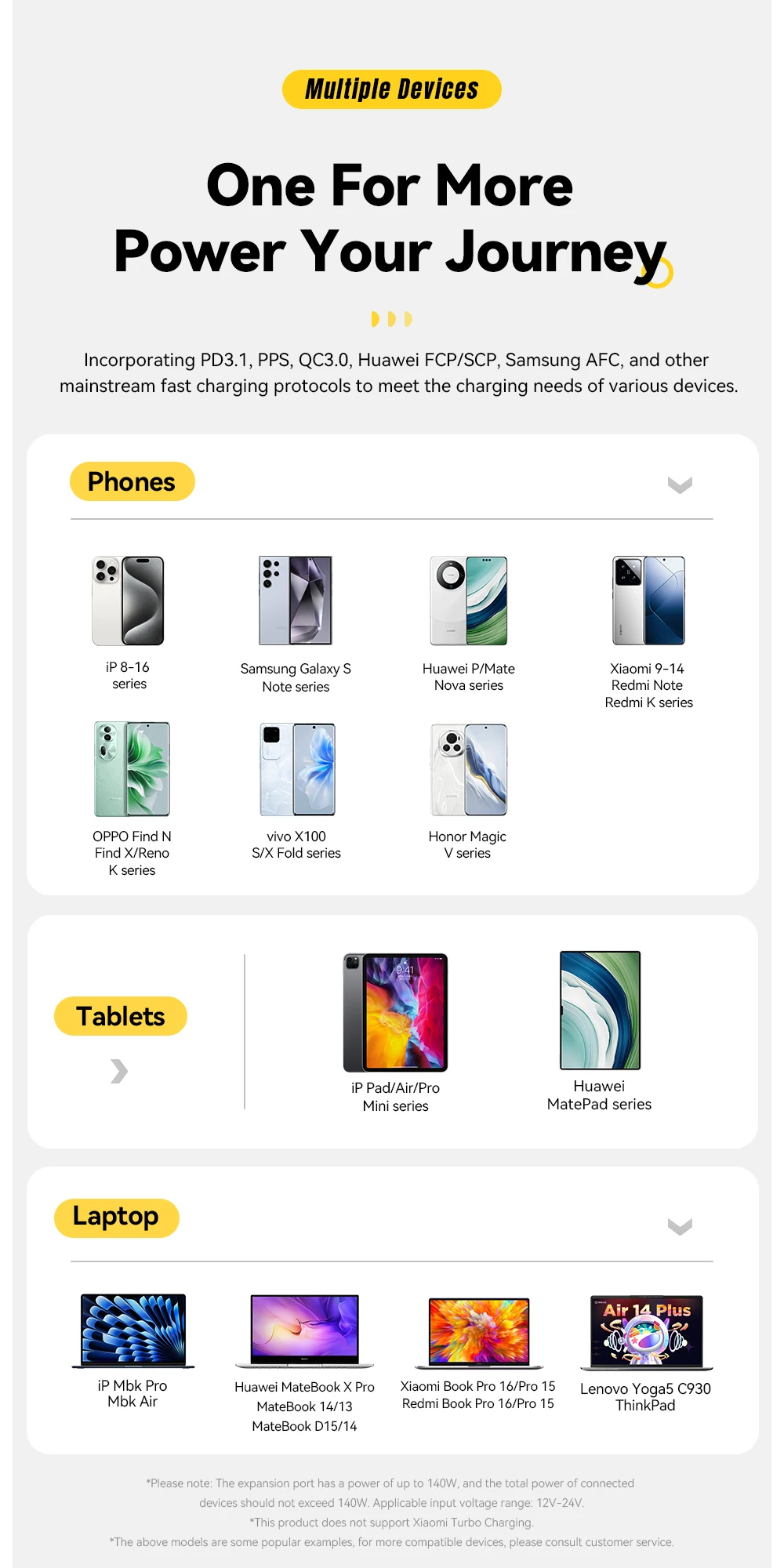784x1568 pixels.
Task: Select the Lenovo Air 14 Plus laptop
Action: 647,1332
